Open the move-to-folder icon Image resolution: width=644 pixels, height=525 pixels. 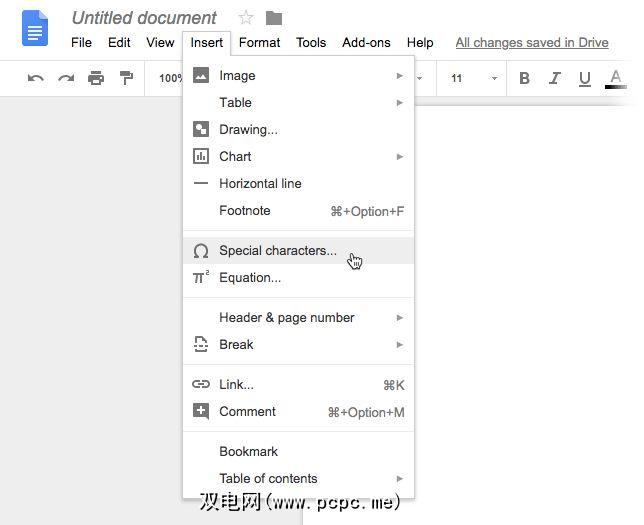click(274, 18)
